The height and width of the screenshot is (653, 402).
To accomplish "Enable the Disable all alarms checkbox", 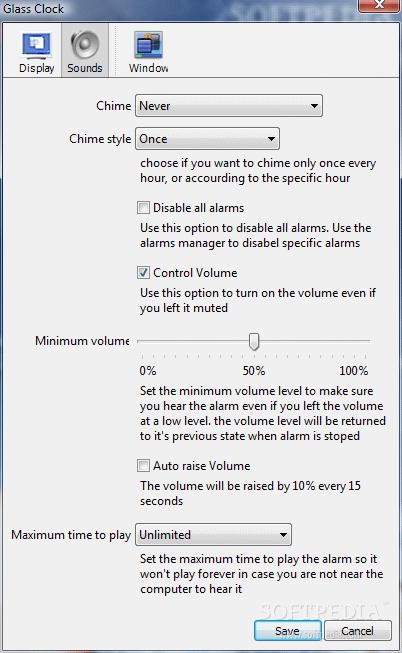I will pyautogui.click(x=143, y=207).
